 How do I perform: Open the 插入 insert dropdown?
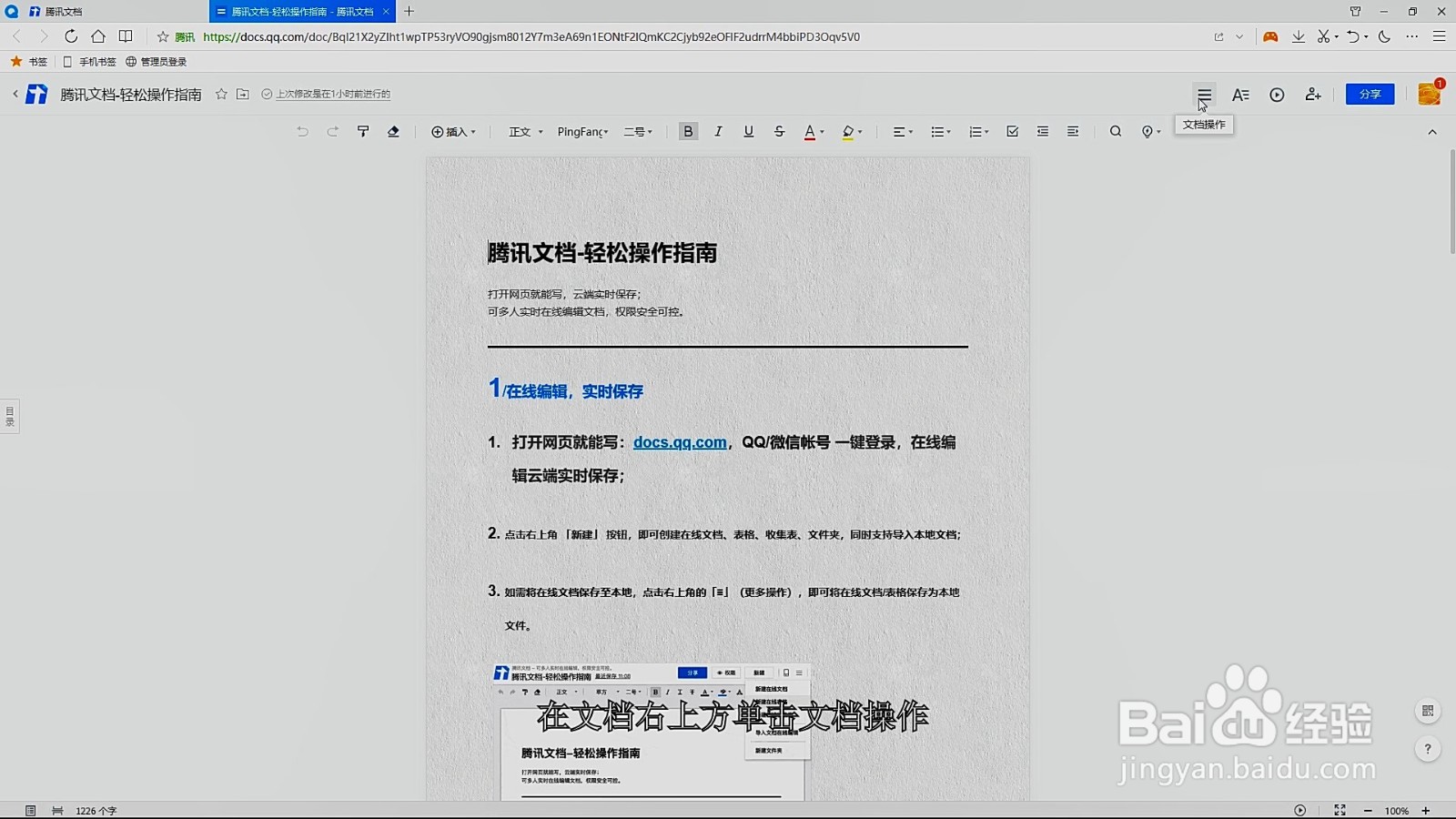click(x=453, y=132)
